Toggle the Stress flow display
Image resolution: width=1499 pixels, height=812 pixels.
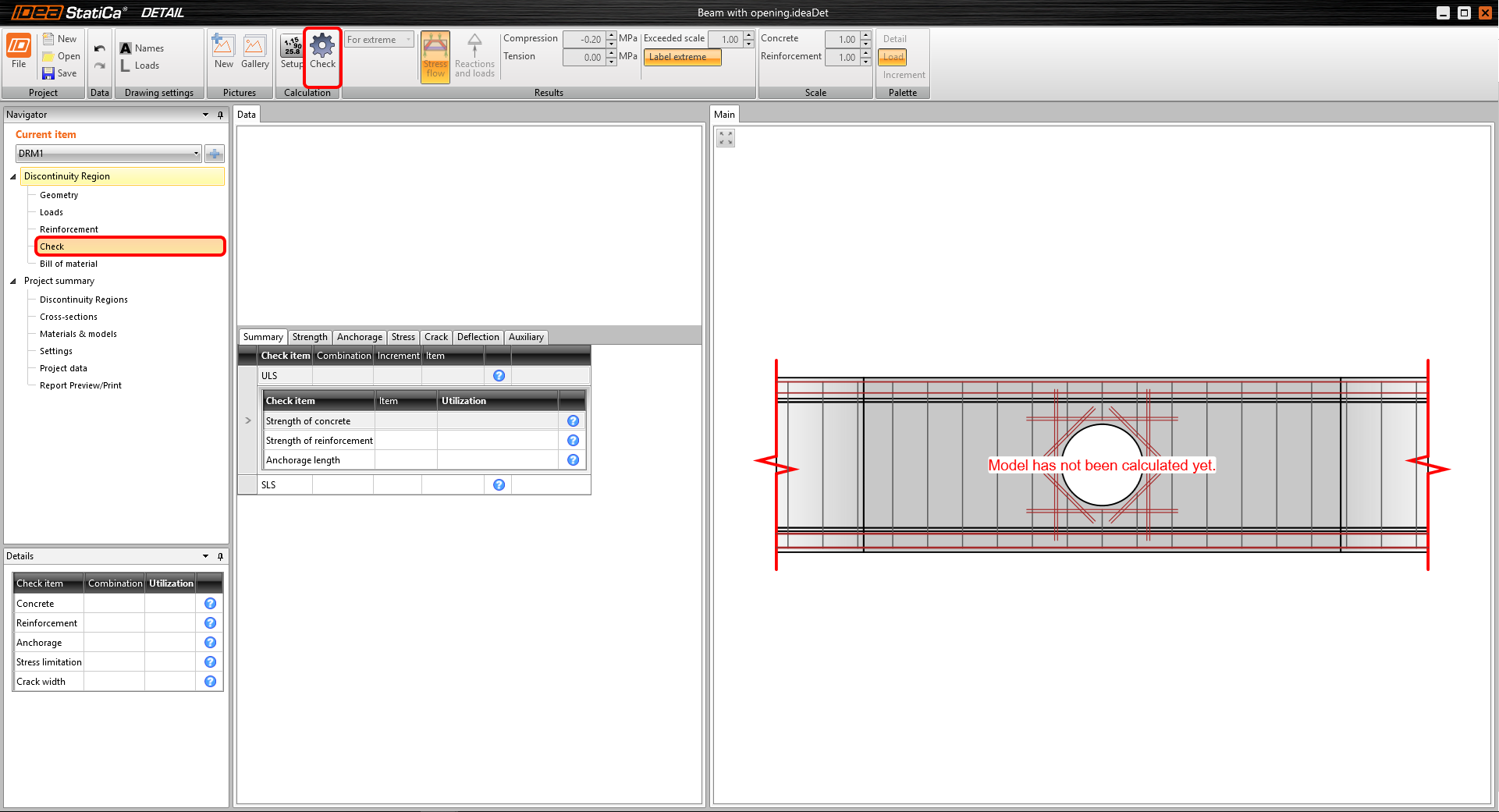click(x=435, y=56)
